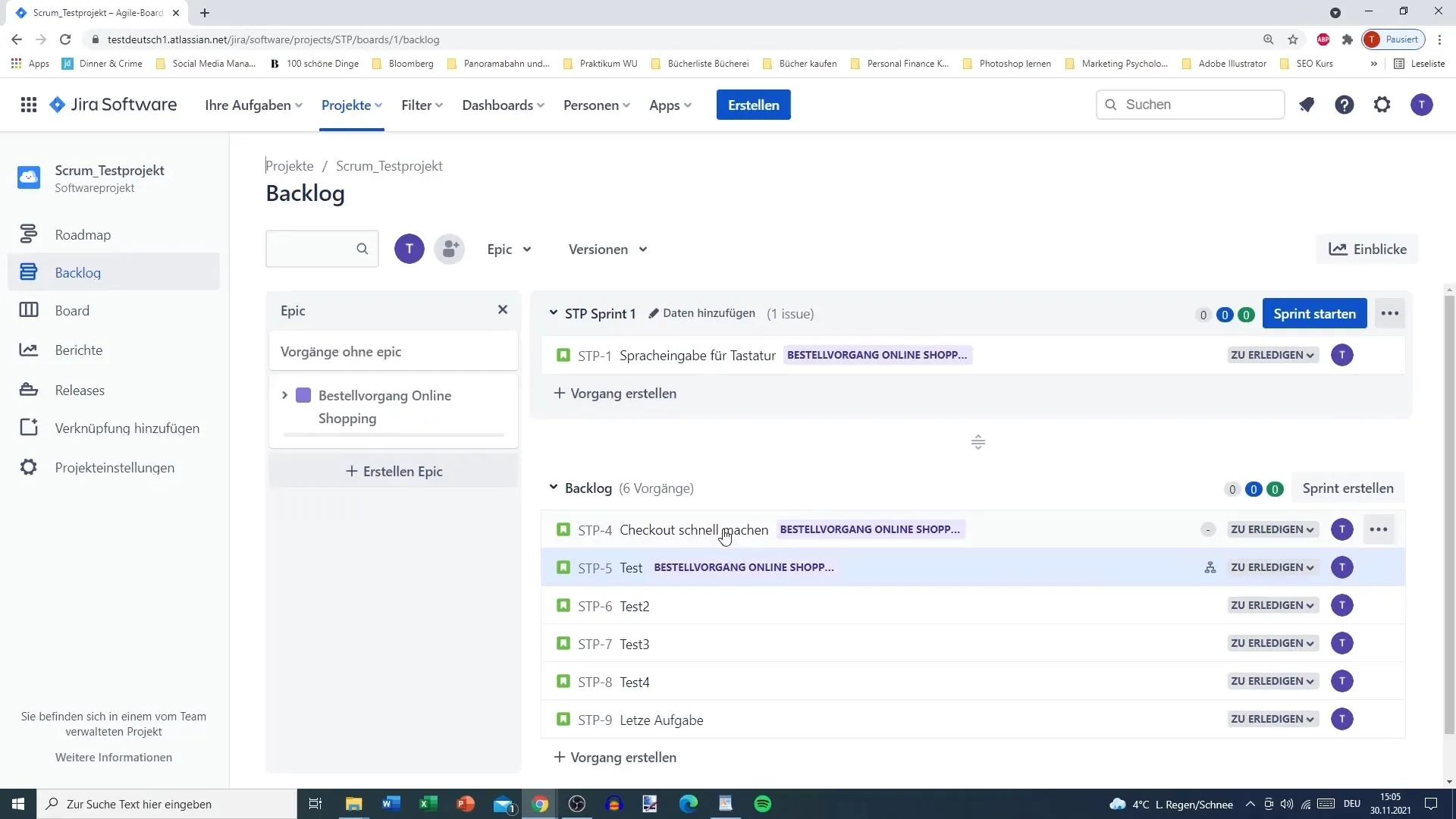Open the Projekte menu
Viewport: 1456px width, 819px height.
click(352, 105)
